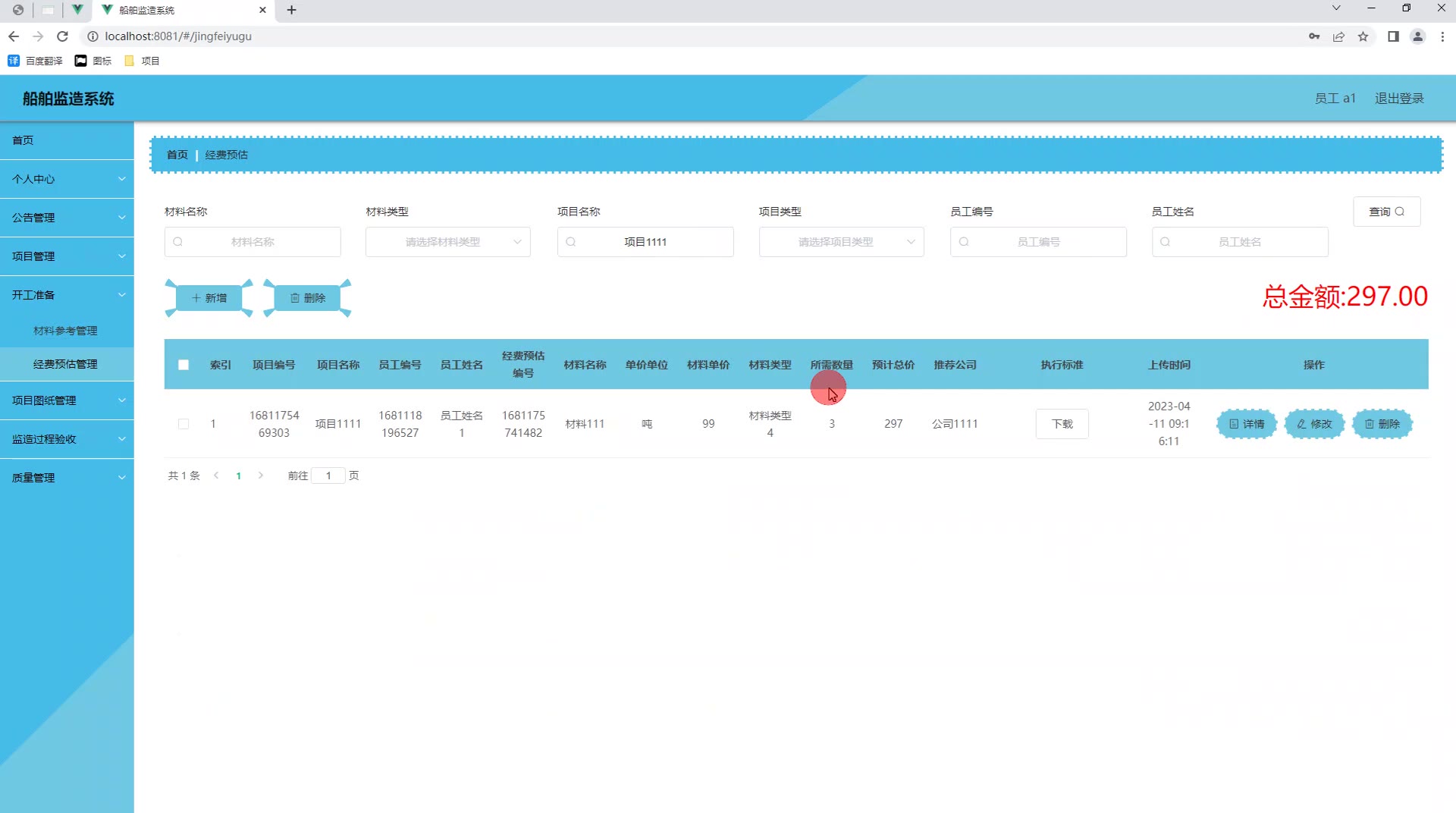The image size is (1456, 813).
Task: Click 经费预估 in the breadcrumb
Action: point(227,155)
